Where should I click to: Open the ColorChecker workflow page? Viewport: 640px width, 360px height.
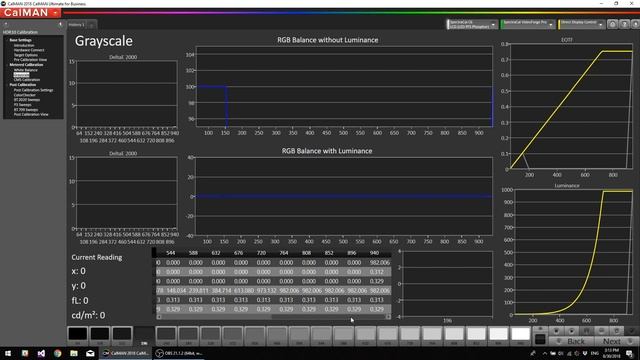[24, 95]
